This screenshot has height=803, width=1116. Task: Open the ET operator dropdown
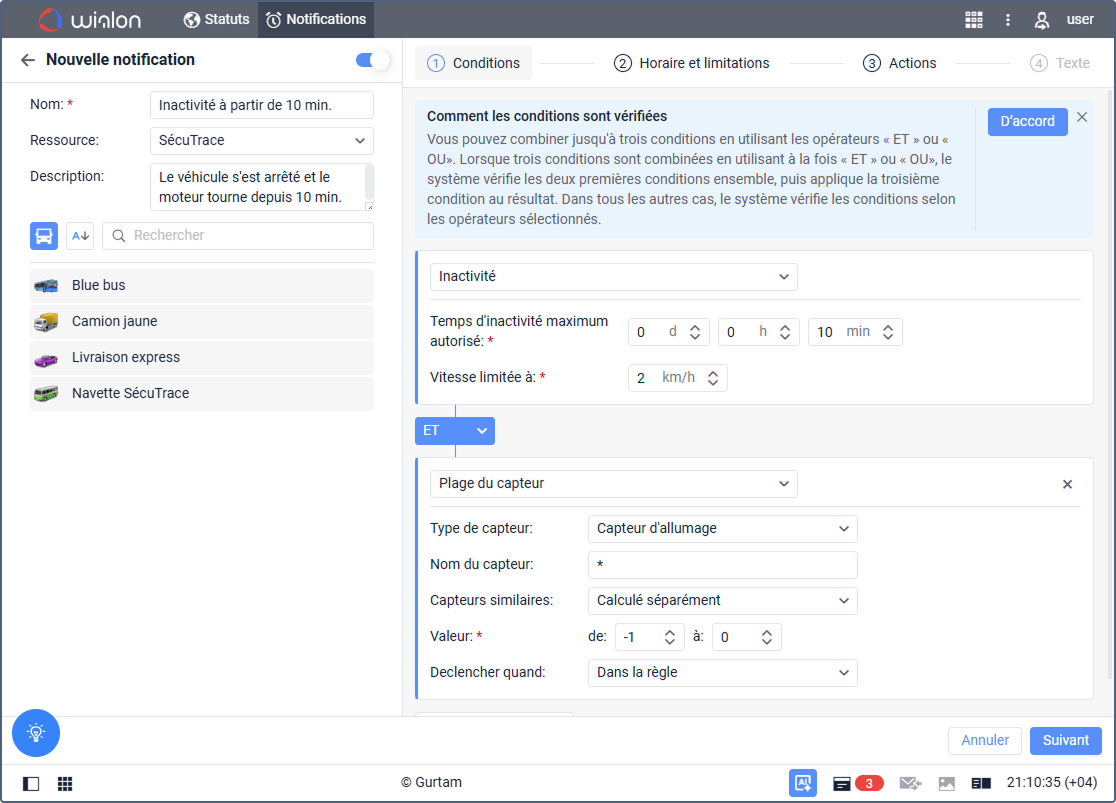(455, 431)
